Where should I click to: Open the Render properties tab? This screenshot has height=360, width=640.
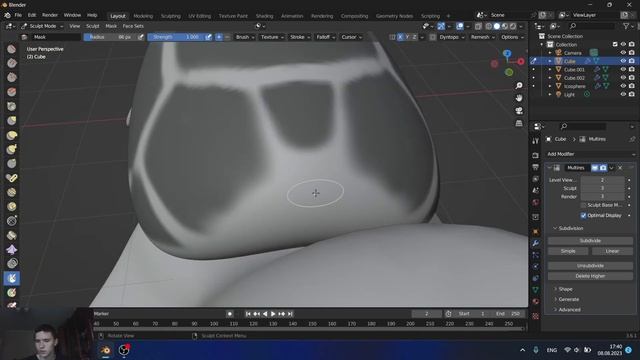[536, 156]
